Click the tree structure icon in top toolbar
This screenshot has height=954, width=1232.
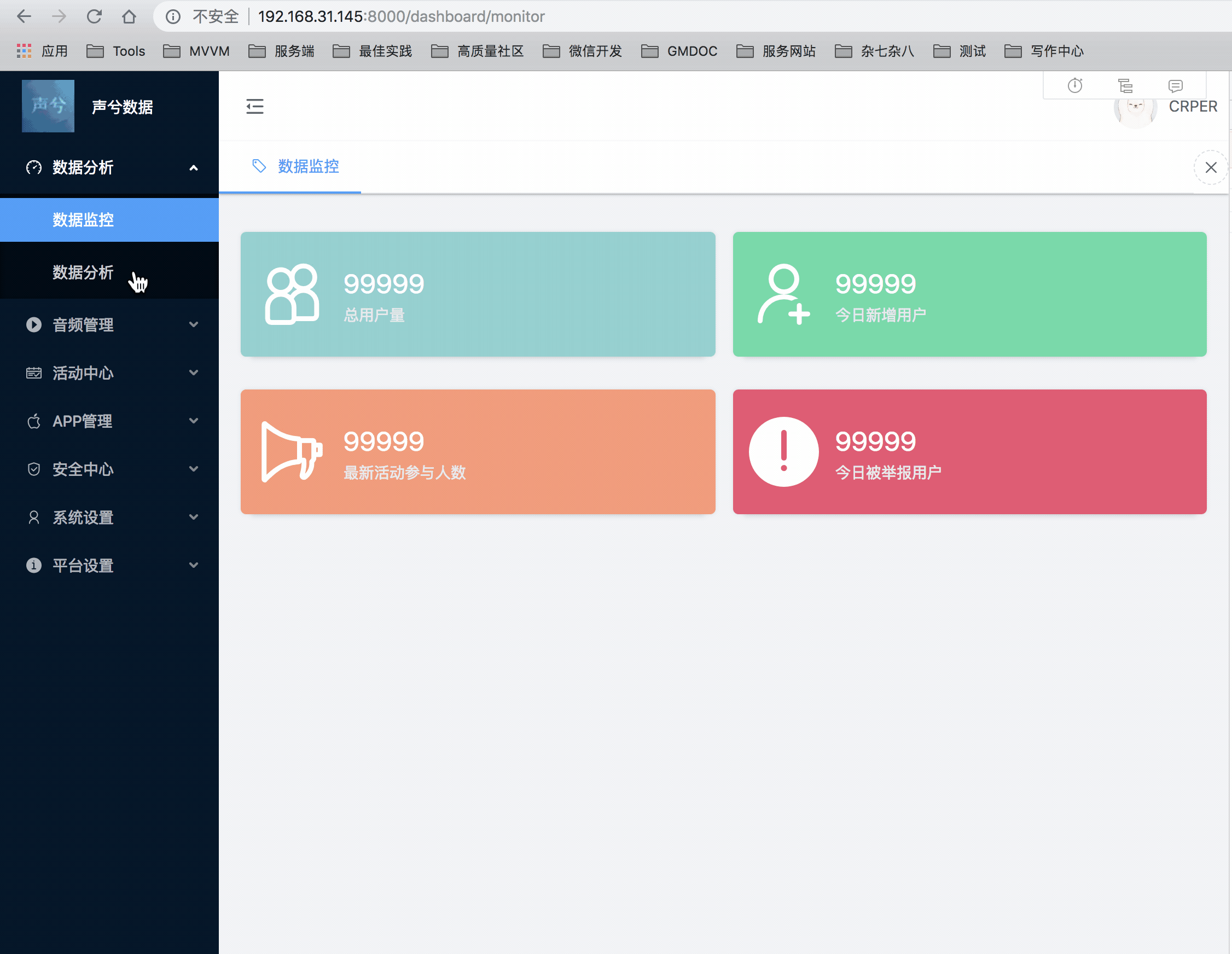(1125, 86)
